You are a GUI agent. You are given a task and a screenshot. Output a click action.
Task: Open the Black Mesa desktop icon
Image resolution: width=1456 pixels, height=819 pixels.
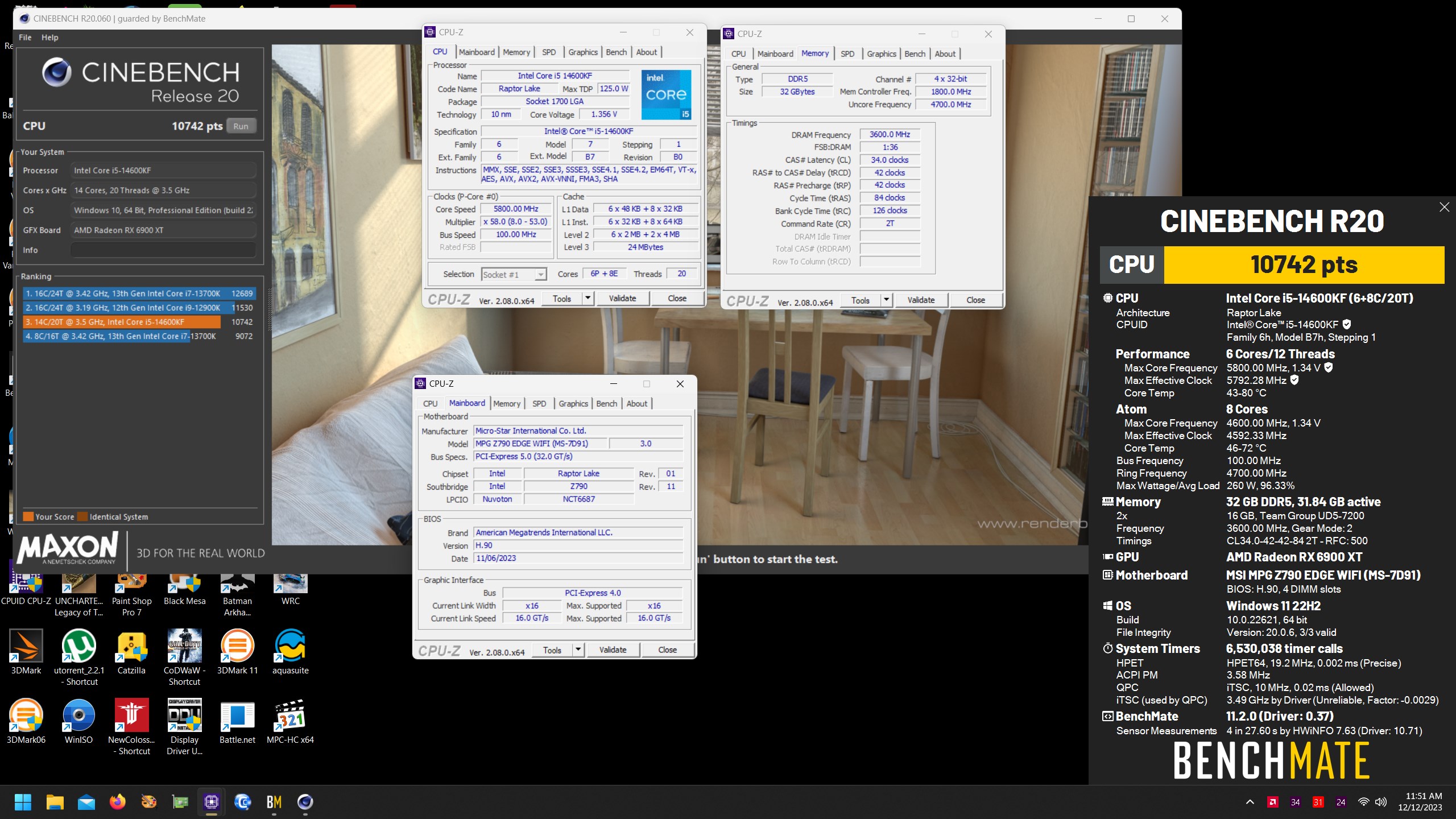(184, 583)
